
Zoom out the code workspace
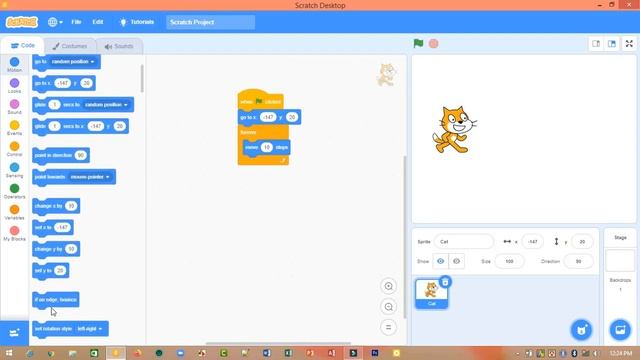click(x=389, y=307)
